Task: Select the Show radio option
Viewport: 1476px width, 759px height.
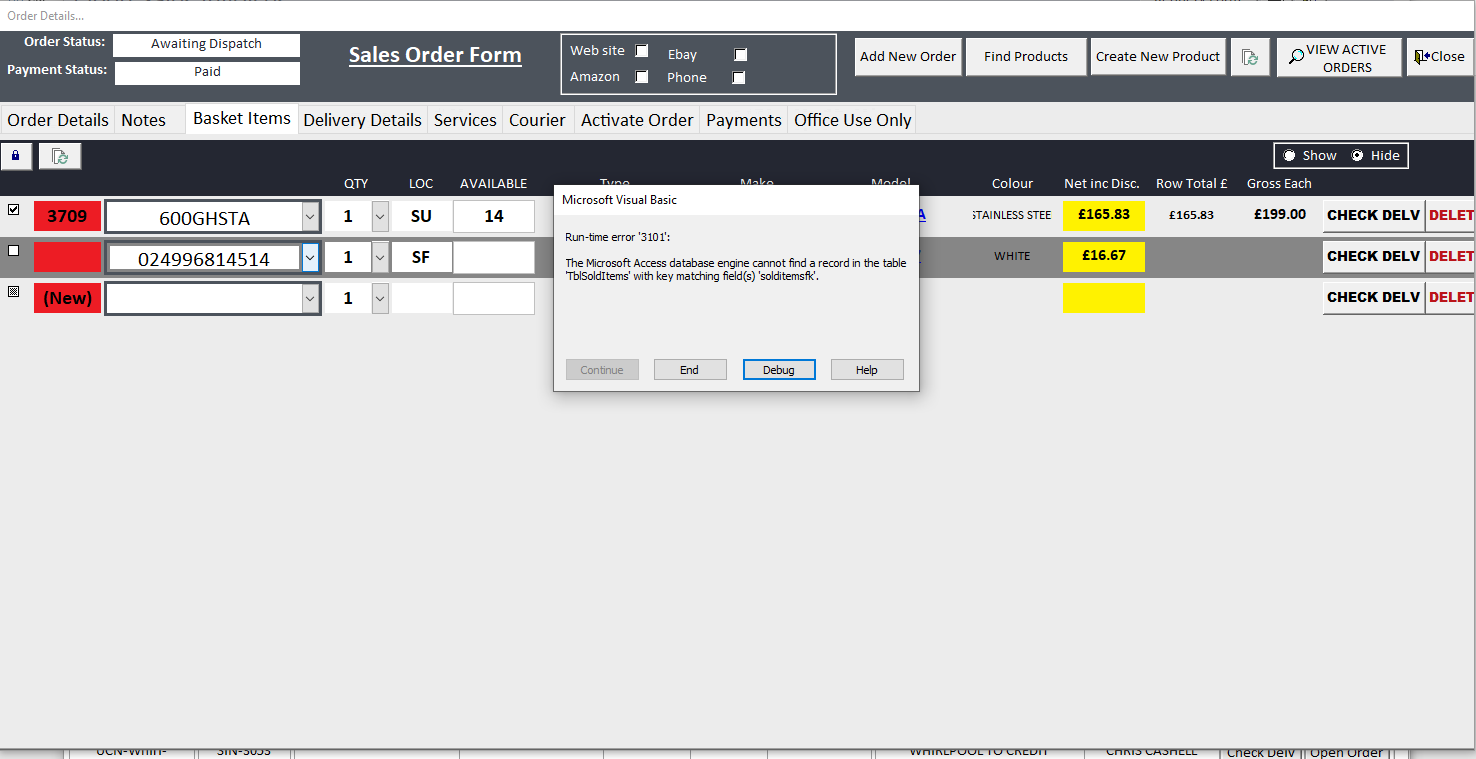Action: [1289, 156]
